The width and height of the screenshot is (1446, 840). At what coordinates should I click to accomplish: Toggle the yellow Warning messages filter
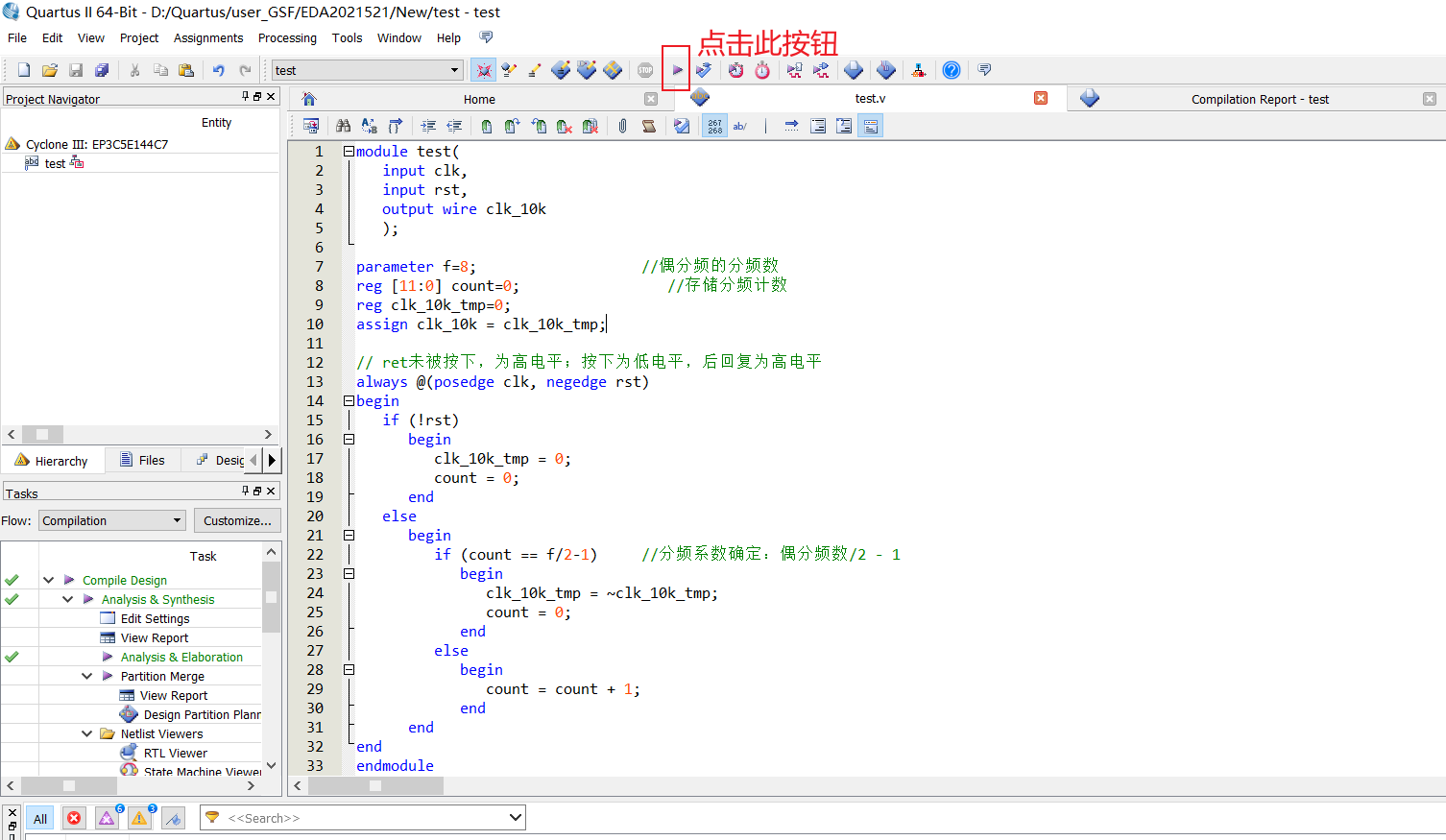click(139, 818)
